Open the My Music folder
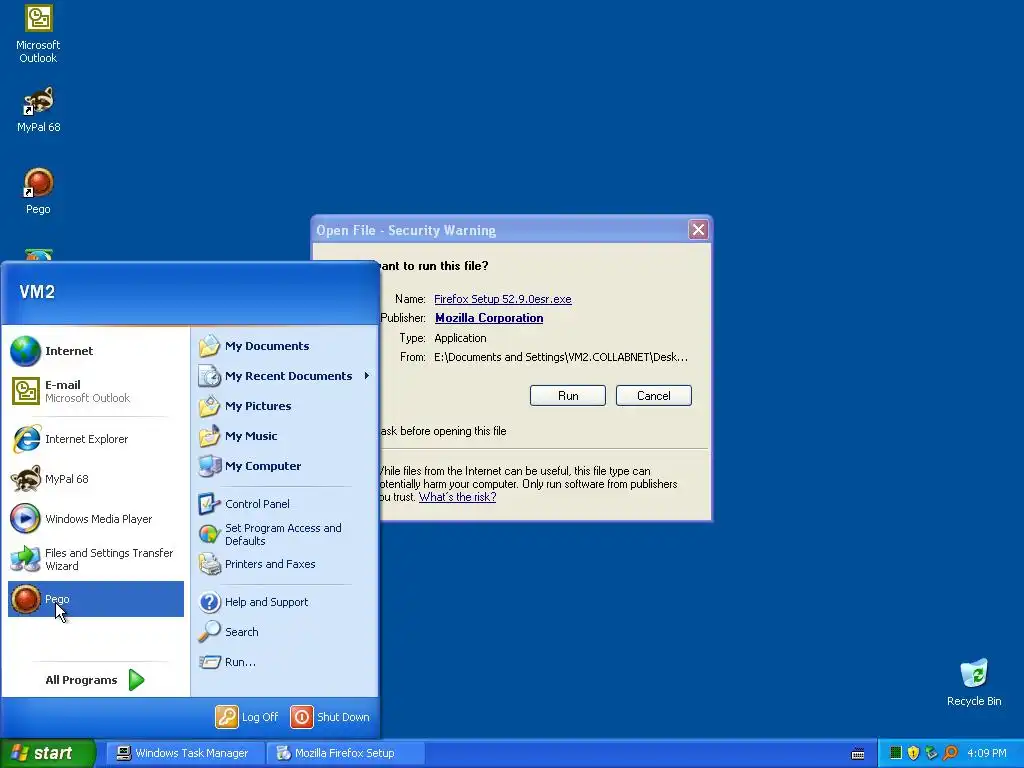The width and height of the screenshot is (1024, 768). point(284,436)
